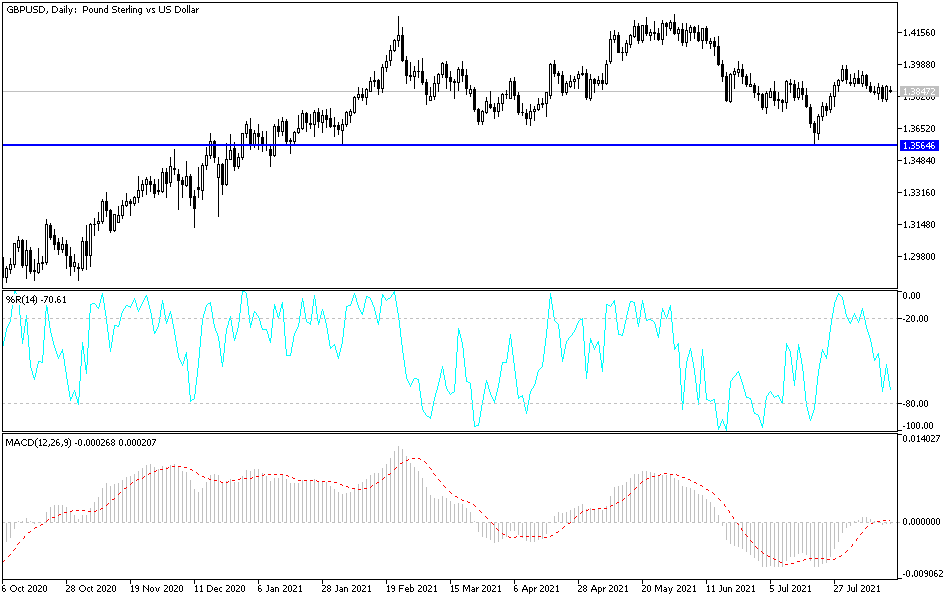Viewport: 950px width, 600px height.
Task: Select the blue horizontal support line
Action: pyautogui.click(x=450, y=145)
